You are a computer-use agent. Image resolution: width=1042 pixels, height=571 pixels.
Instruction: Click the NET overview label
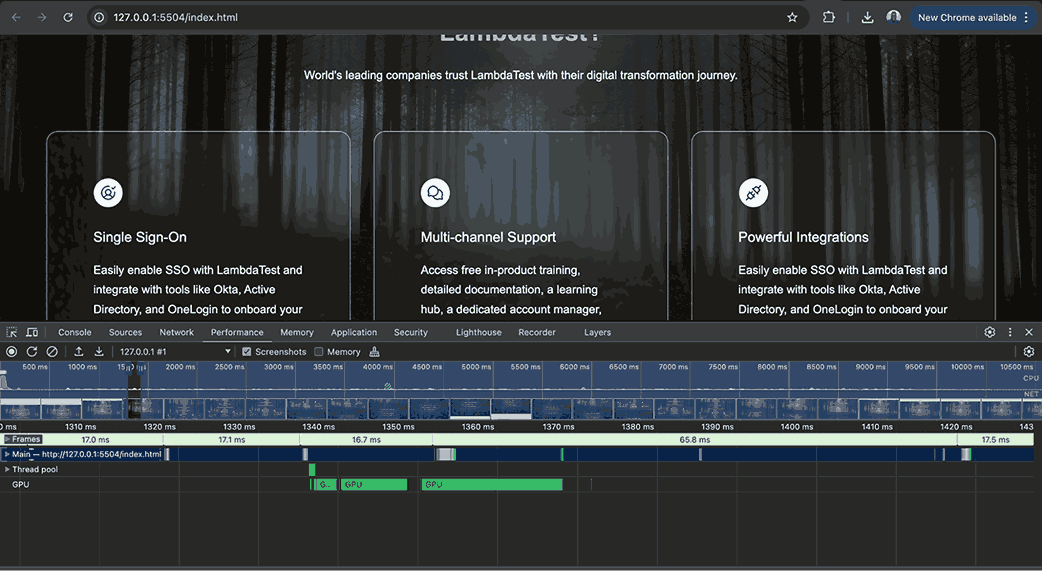pos(1031,394)
